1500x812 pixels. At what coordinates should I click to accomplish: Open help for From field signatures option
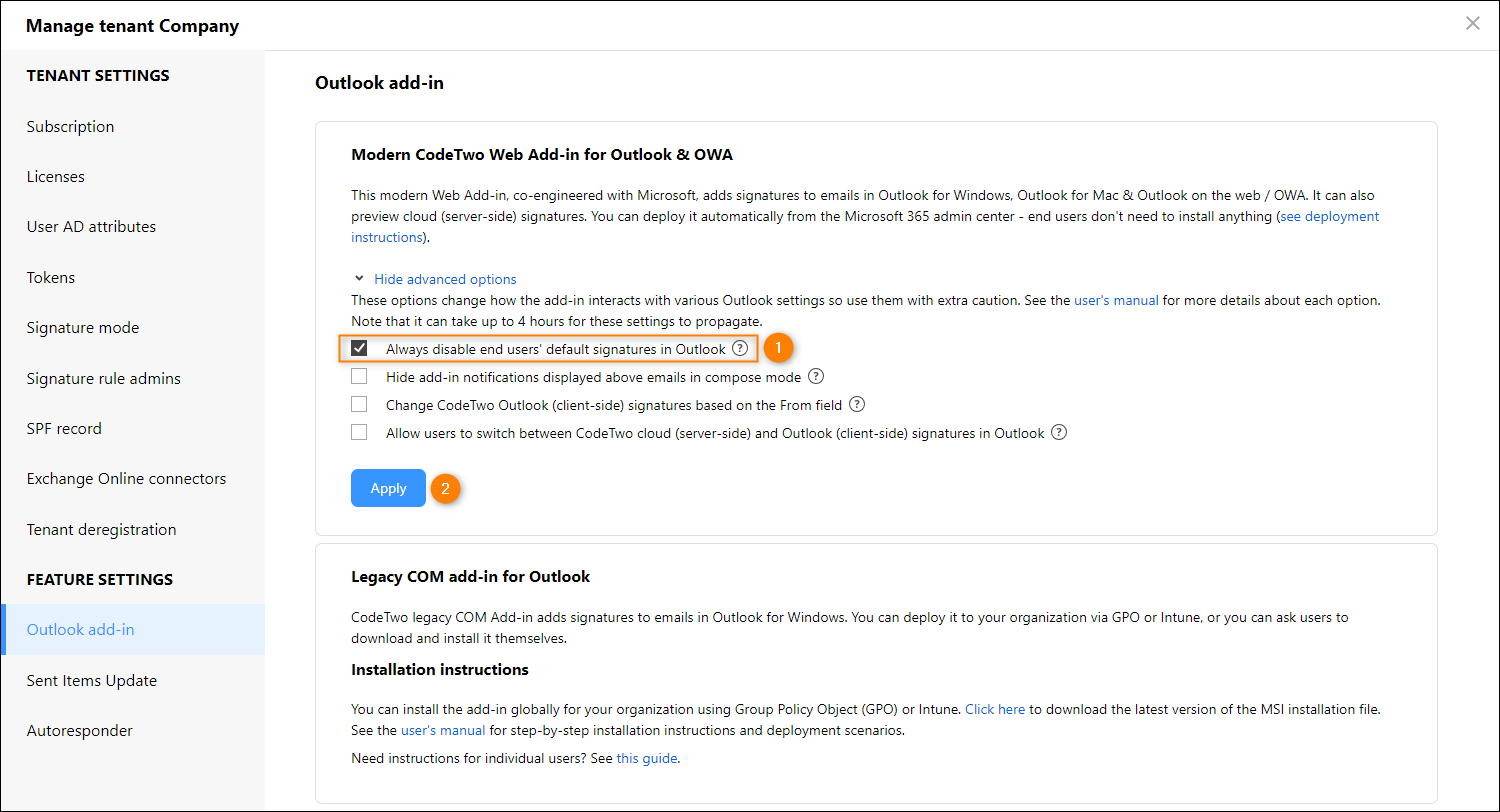coord(856,405)
